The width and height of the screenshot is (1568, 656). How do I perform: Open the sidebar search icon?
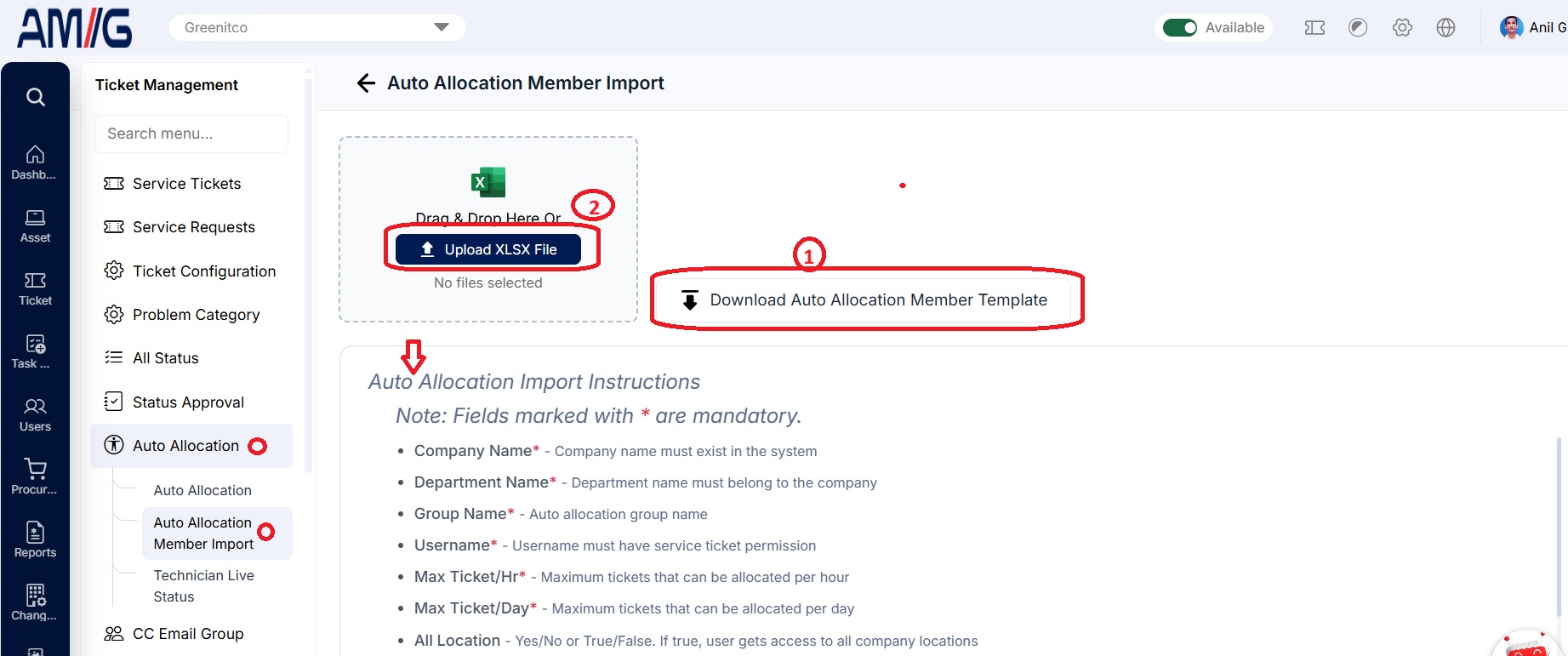tap(35, 97)
